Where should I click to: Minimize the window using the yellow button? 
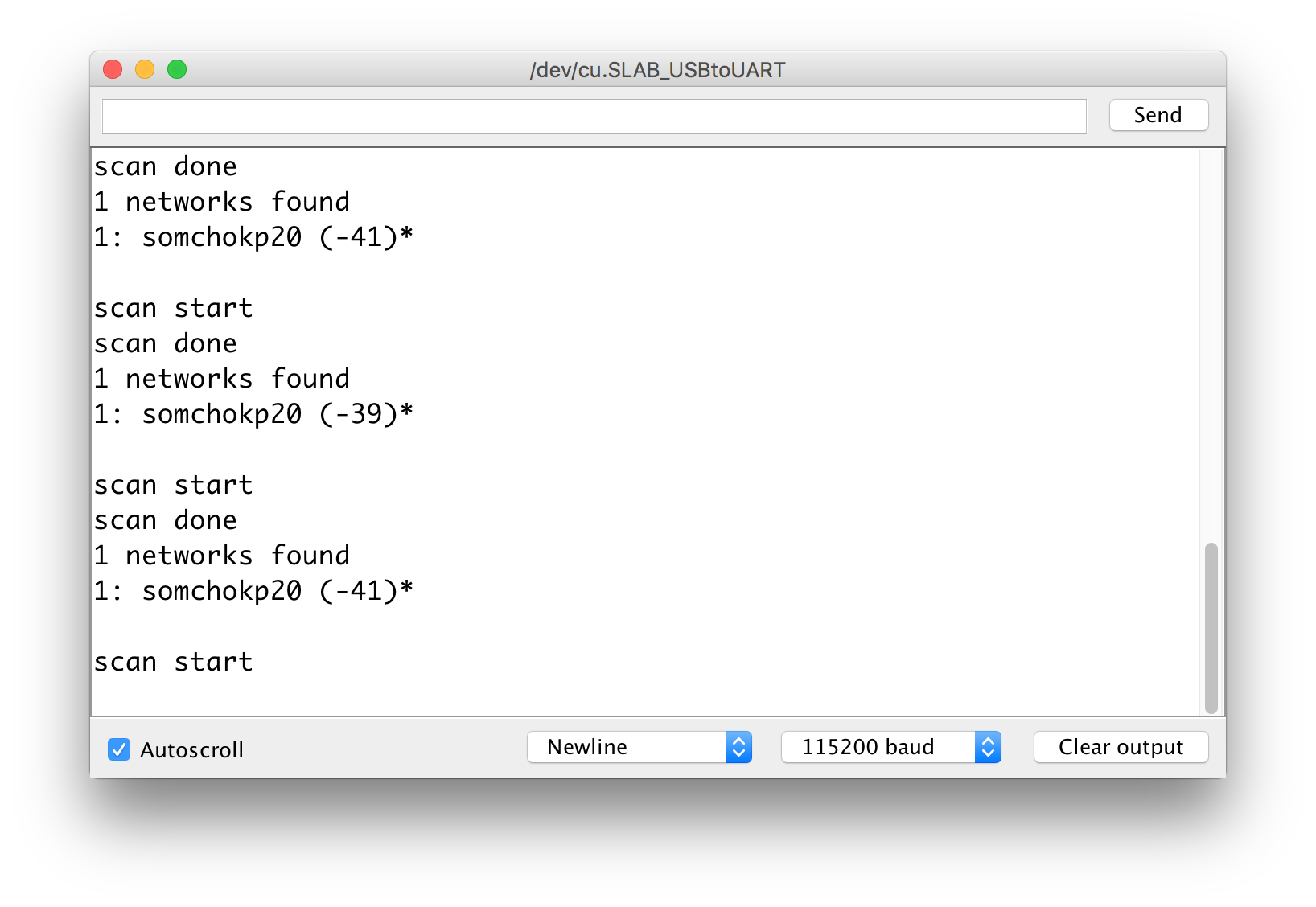145,70
